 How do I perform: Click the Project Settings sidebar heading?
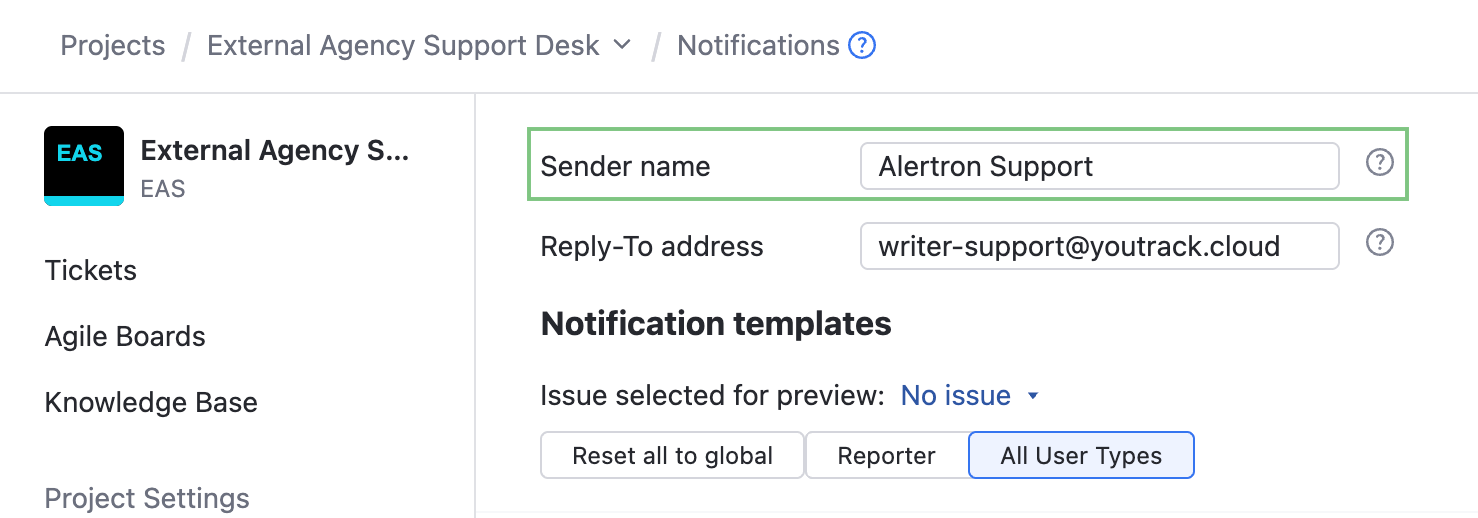pos(147,498)
